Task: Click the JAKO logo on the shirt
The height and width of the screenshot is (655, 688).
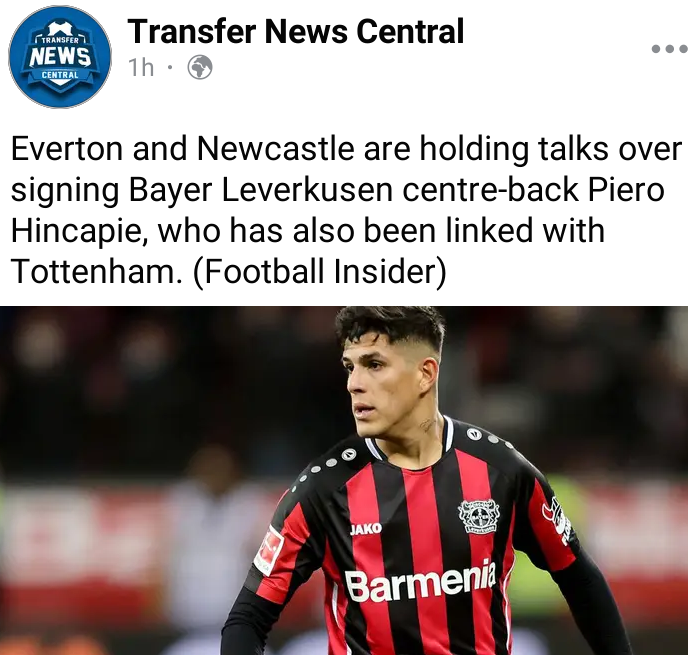Action: (x=366, y=529)
